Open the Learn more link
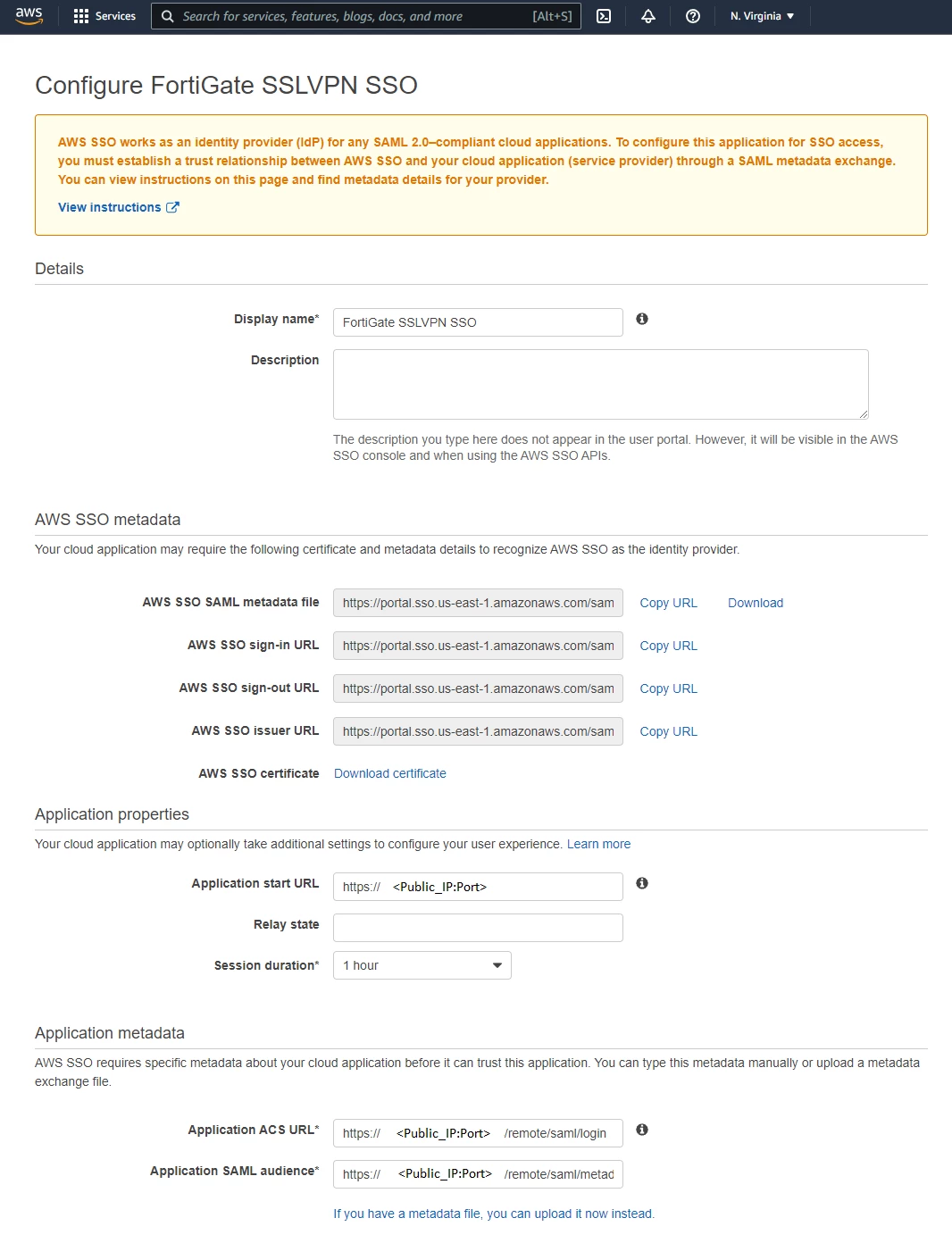952x1243 pixels. click(x=598, y=844)
